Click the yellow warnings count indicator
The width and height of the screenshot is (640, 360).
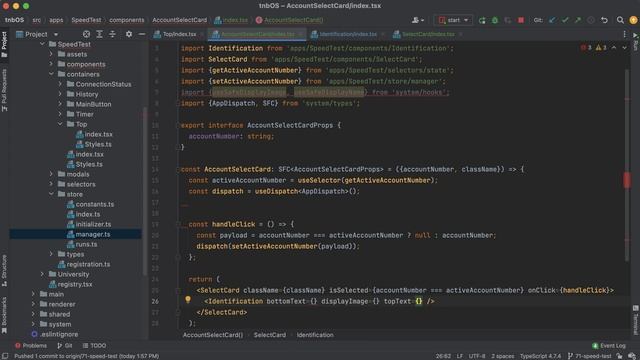click(x=601, y=48)
